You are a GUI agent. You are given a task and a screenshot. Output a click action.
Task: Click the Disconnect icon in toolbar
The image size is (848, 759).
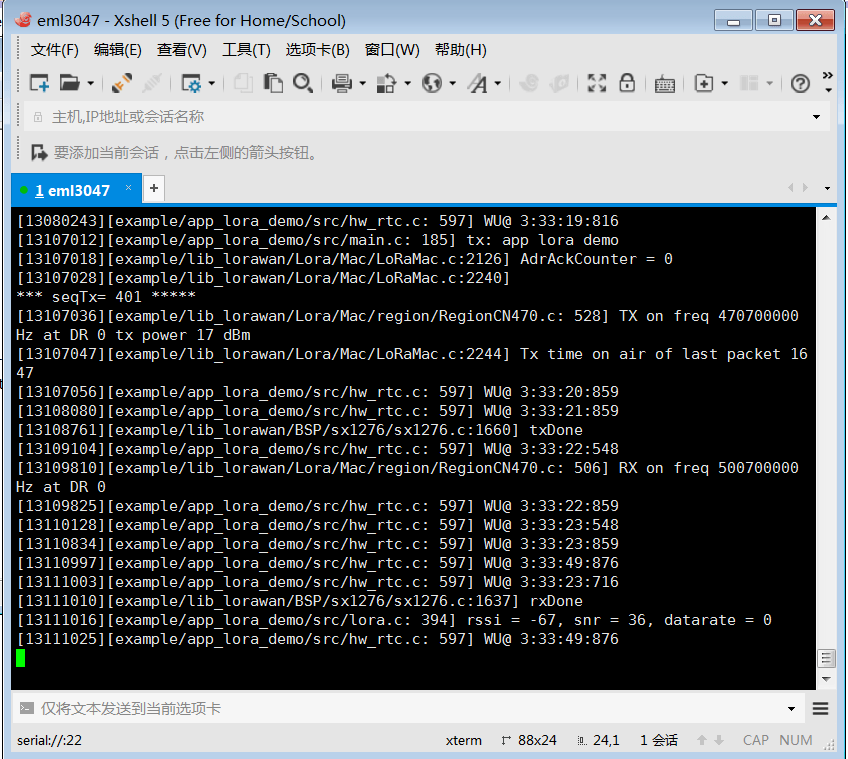click(152, 83)
